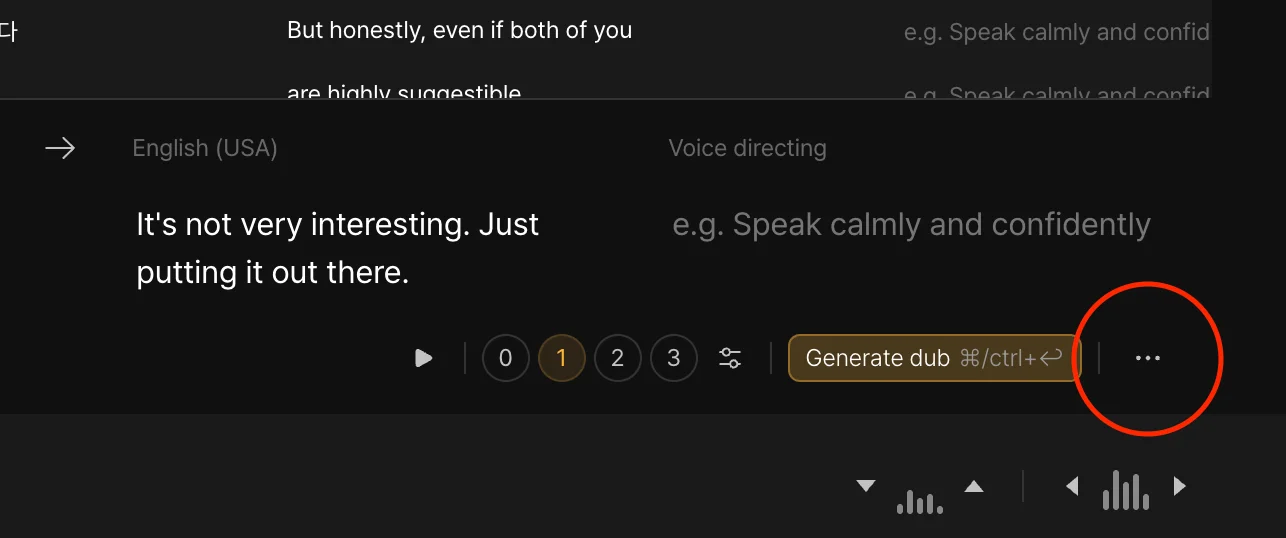Open the sliders settings icon
This screenshot has width=1286, height=538.
pos(730,358)
